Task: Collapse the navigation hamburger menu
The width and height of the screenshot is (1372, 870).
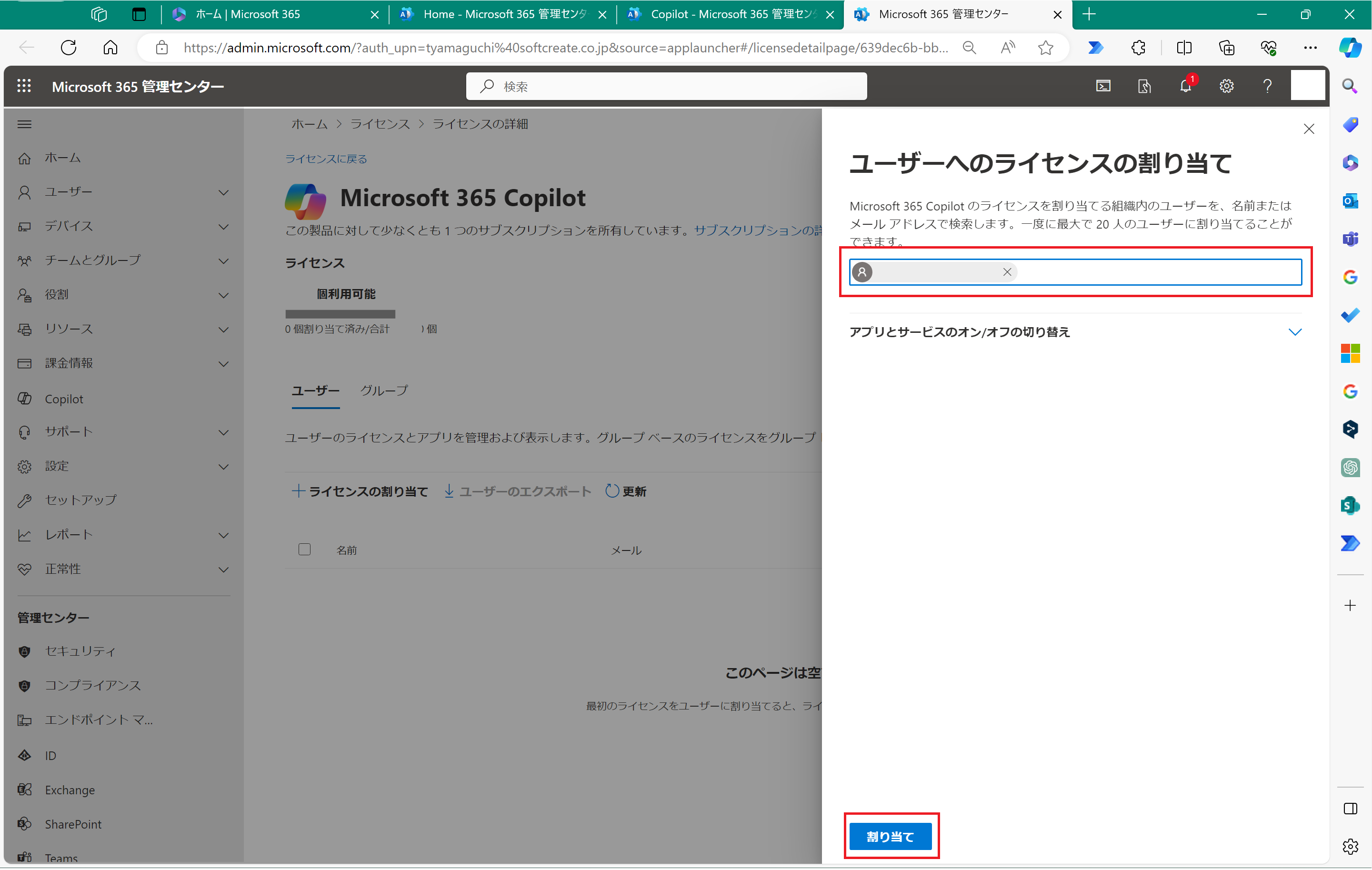Action: tap(24, 124)
